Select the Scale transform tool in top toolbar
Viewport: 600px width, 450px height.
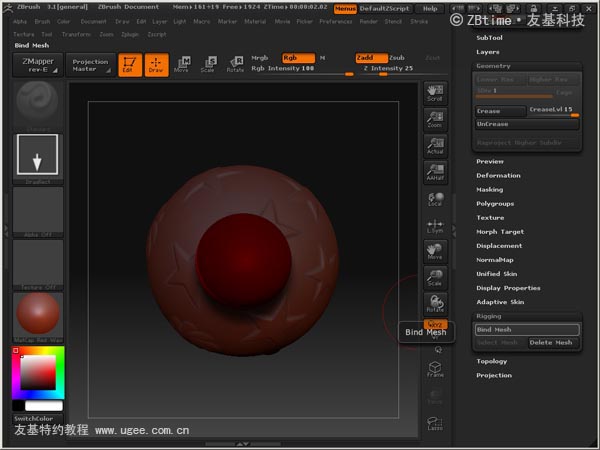(209, 64)
